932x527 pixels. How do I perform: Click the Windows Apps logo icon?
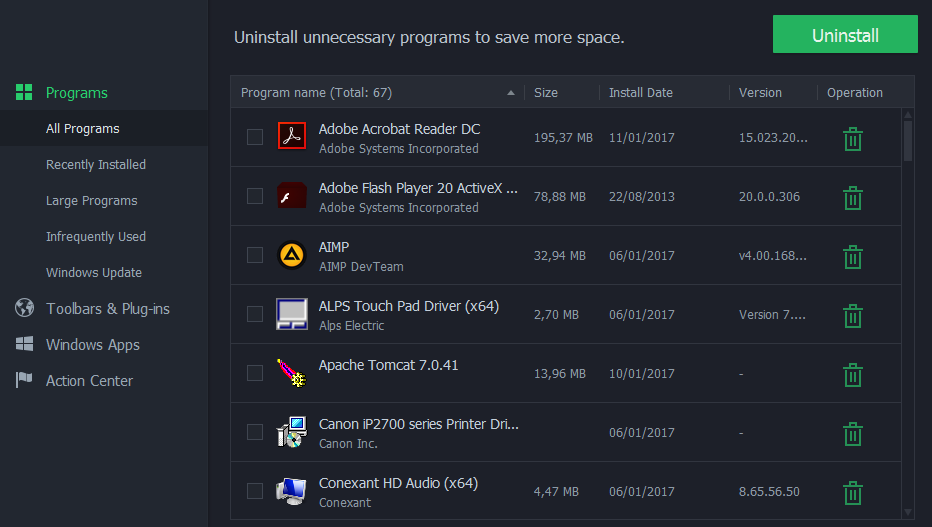[24, 344]
